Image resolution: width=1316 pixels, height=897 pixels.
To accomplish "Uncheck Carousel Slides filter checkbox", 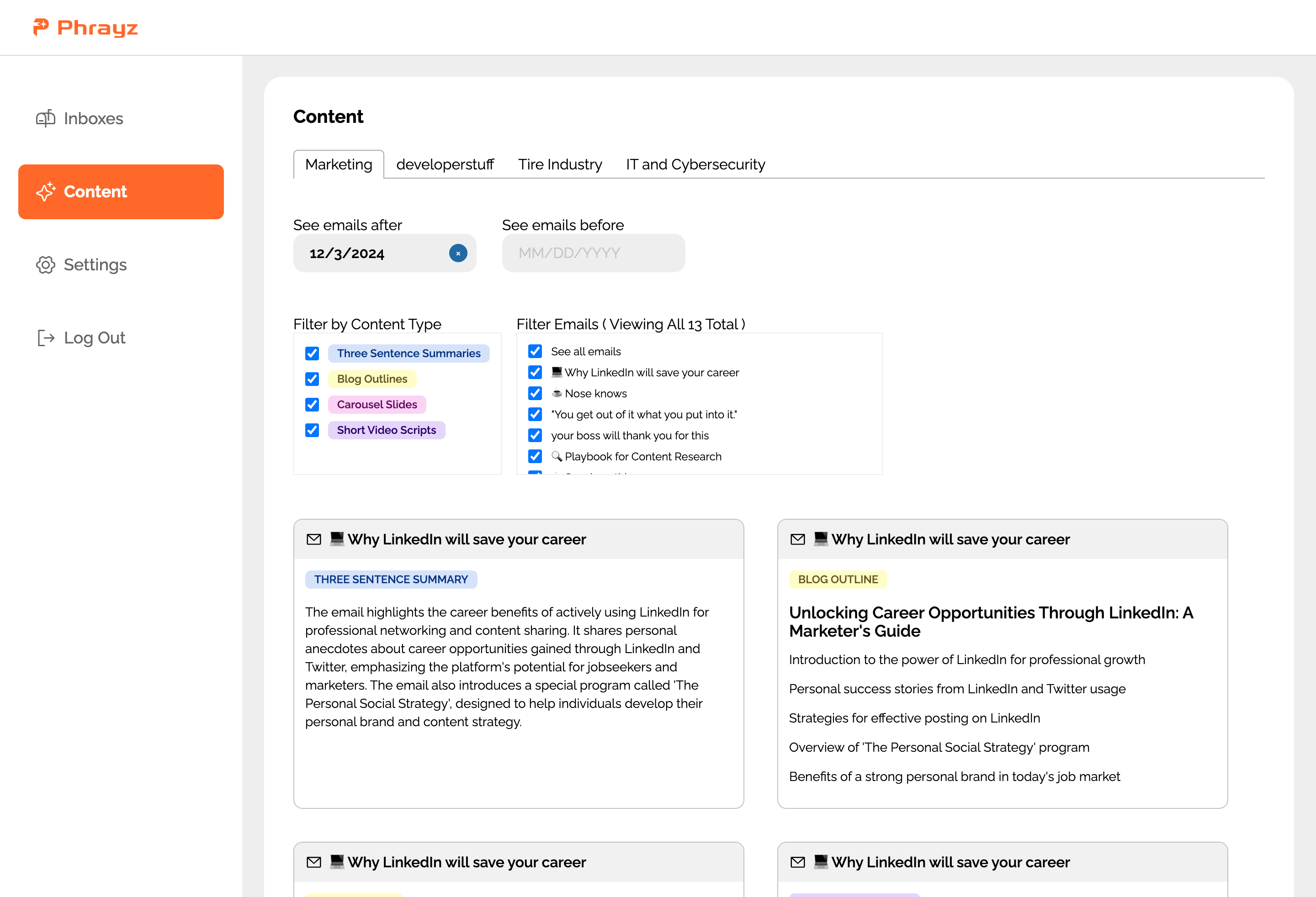I will (x=312, y=404).
